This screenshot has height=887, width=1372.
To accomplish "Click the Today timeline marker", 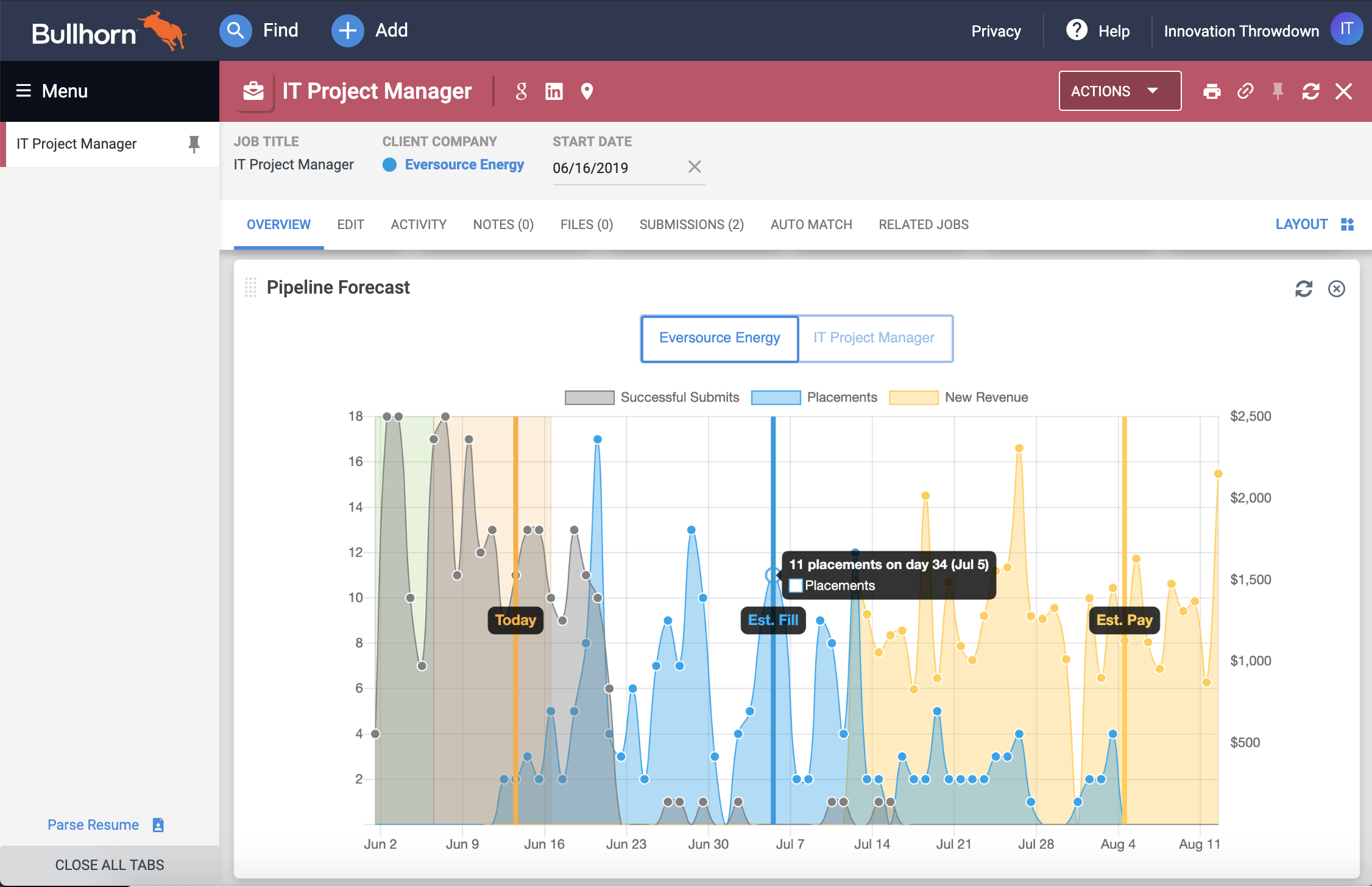I will (515, 620).
